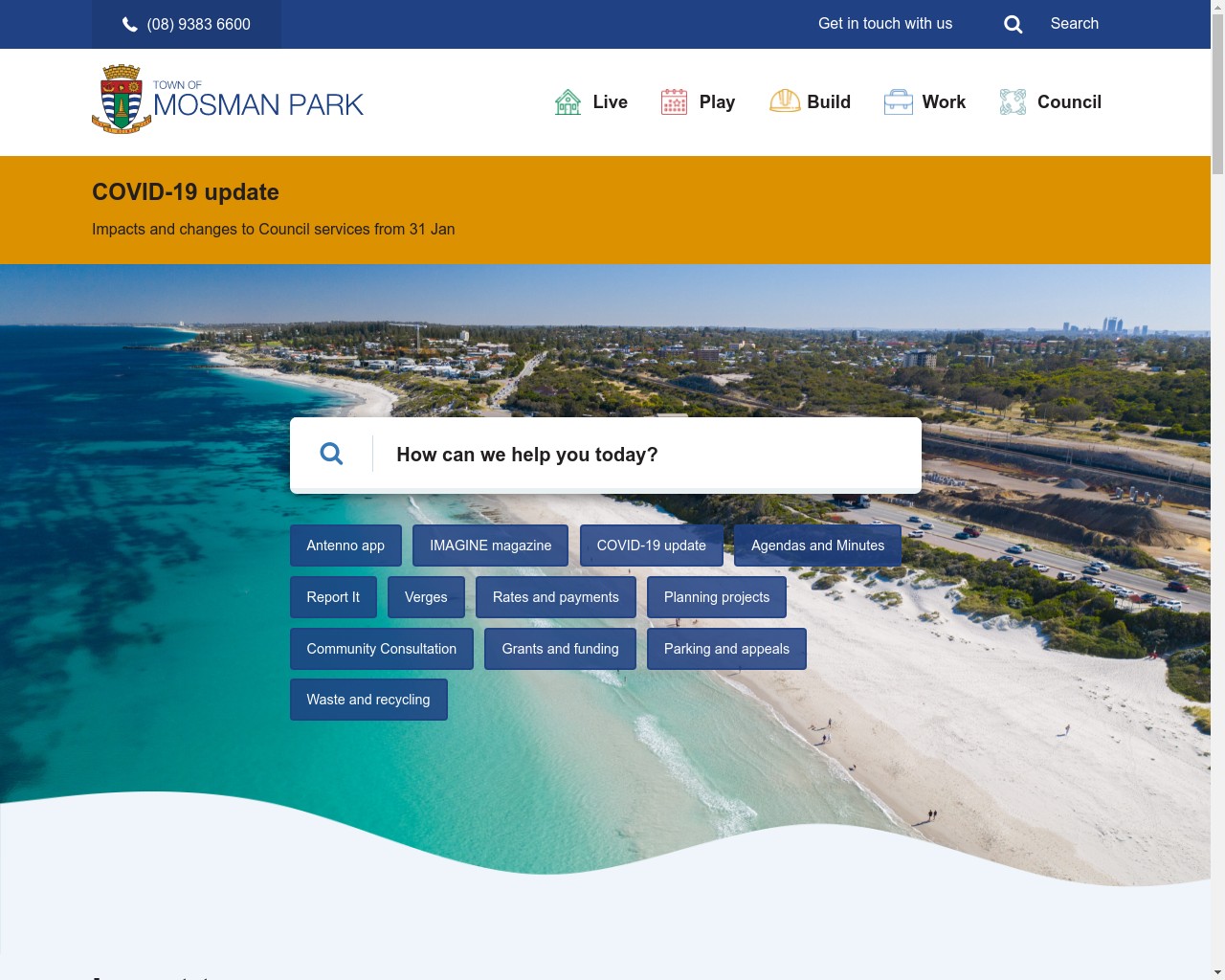Click the hard hat icon beside Build
The height and width of the screenshot is (980, 1225).
[x=785, y=100]
